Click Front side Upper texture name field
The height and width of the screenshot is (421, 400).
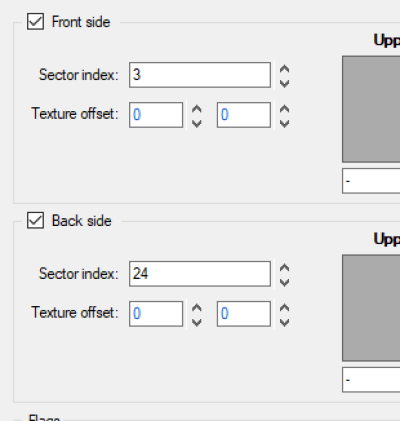[371, 181]
